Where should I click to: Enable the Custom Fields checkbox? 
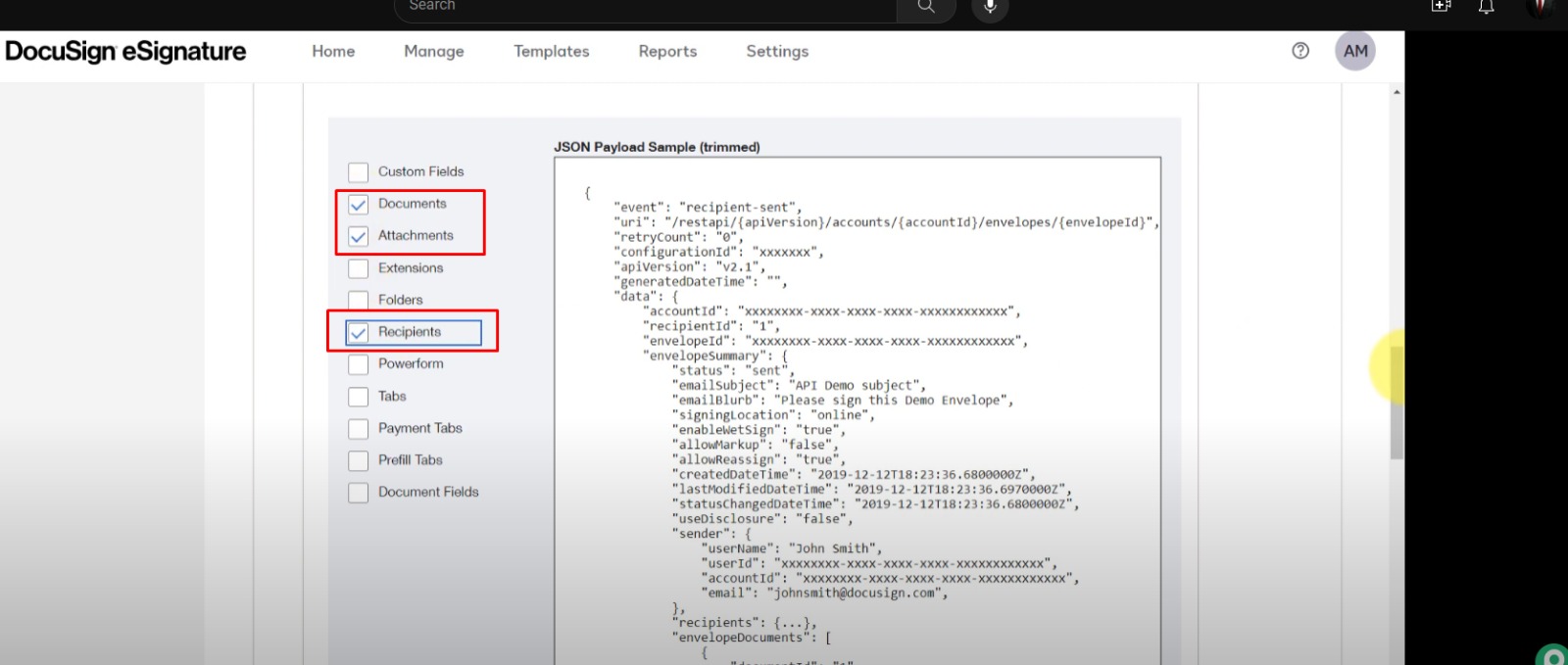[x=359, y=172]
